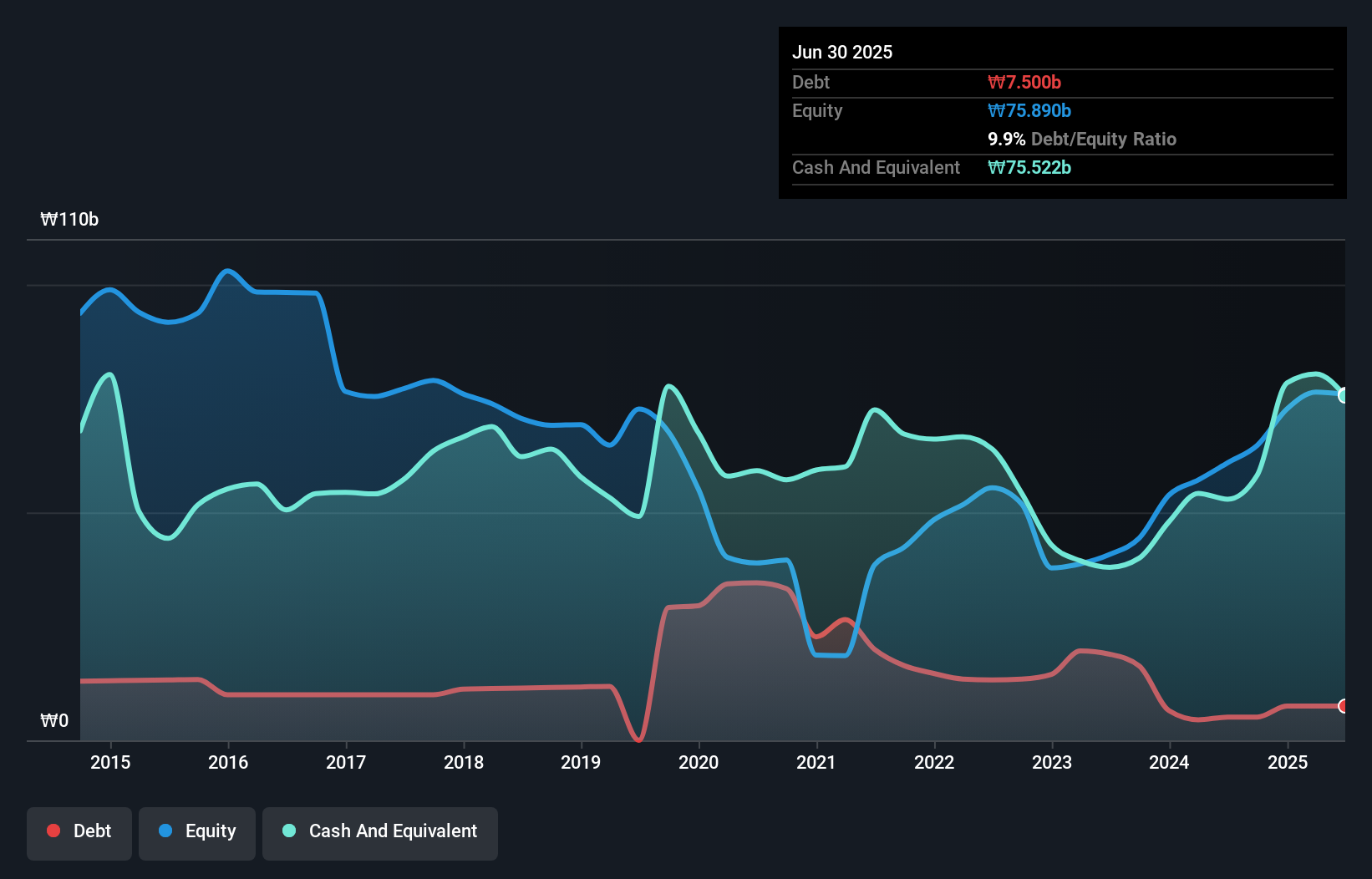Click the teal Cash And Equivalent dot
Screen dimensions: 1372x879
(289, 831)
